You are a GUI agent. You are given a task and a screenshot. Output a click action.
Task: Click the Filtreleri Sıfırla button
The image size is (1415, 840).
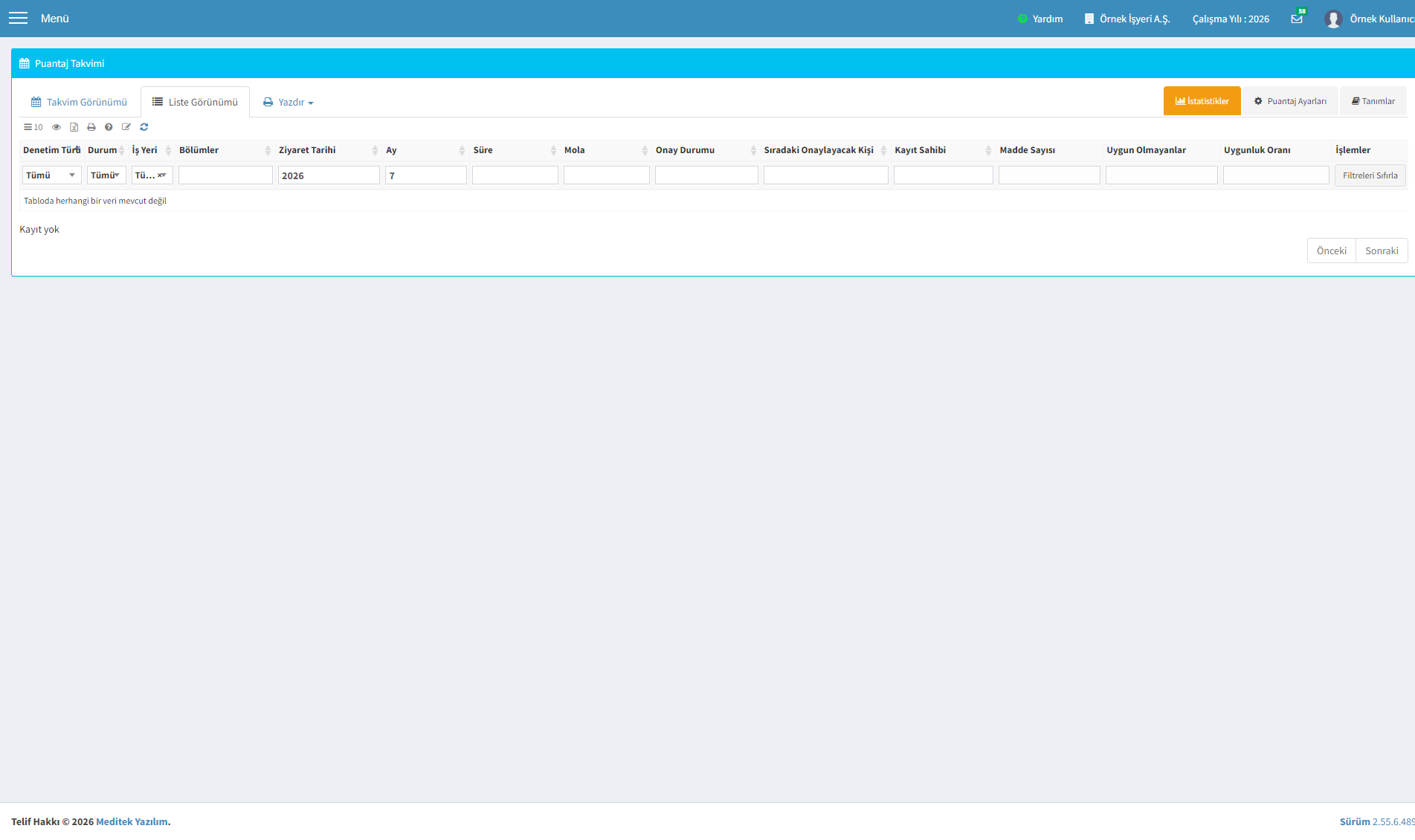(x=1370, y=175)
